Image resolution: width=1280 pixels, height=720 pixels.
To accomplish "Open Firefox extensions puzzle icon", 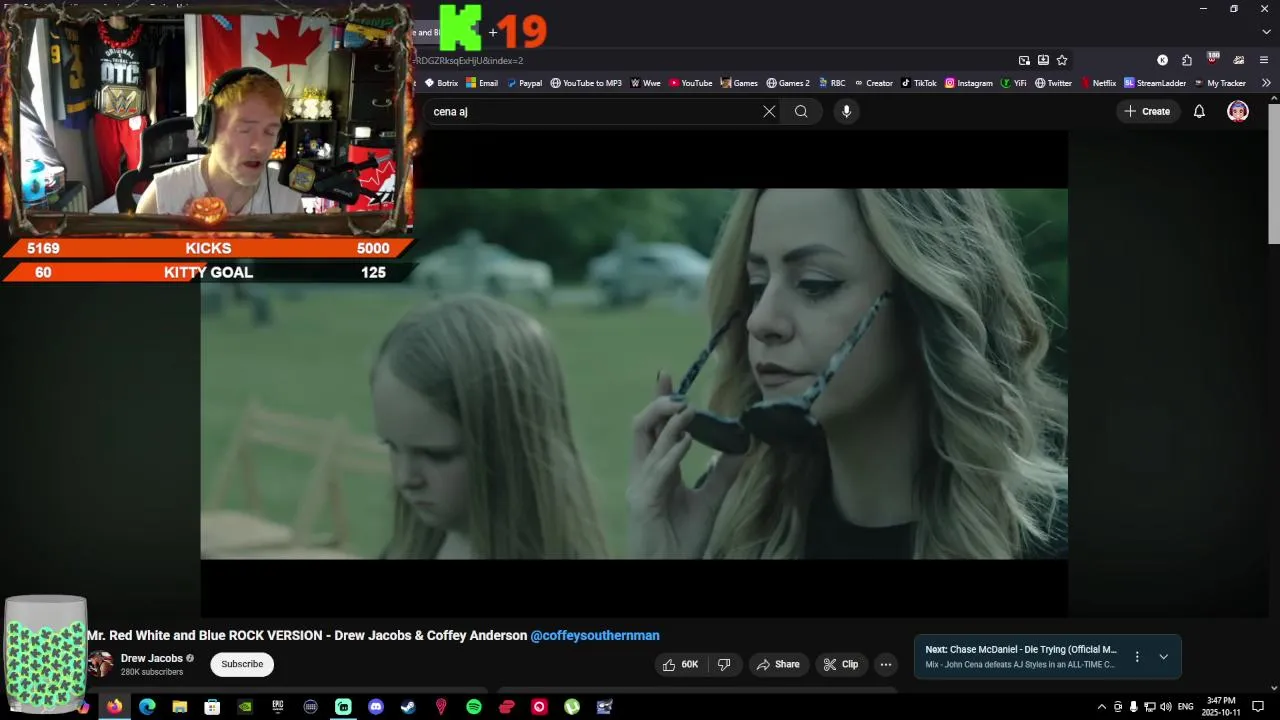I will tap(1187, 60).
